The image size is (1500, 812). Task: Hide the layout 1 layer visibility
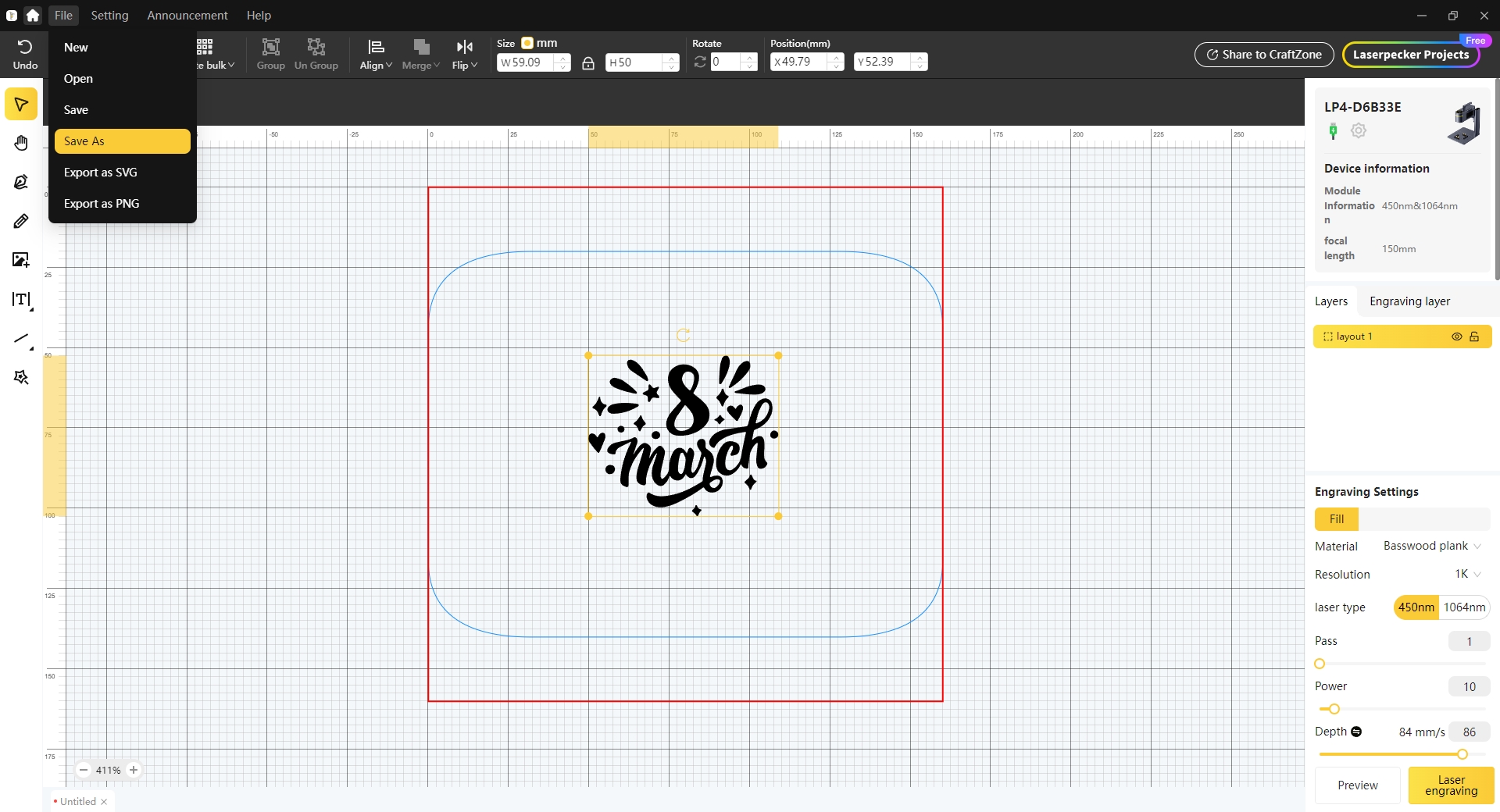(x=1456, y=336)
